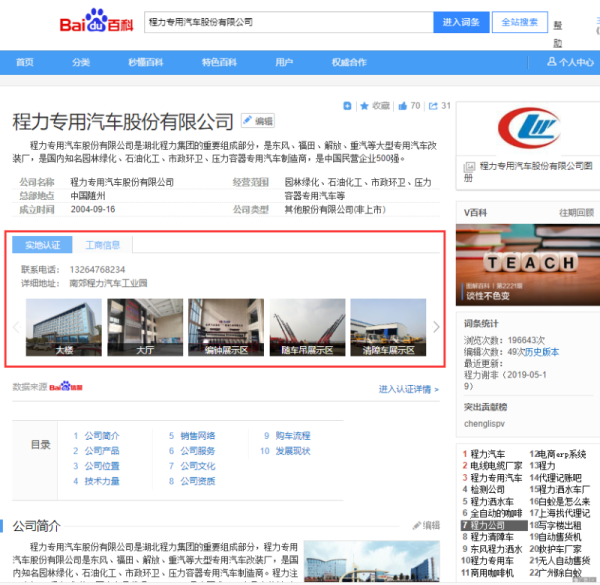The image size is (600, 585).
Task: Click address text 南郊程力汽车工业园
Action: click(108, 283)
